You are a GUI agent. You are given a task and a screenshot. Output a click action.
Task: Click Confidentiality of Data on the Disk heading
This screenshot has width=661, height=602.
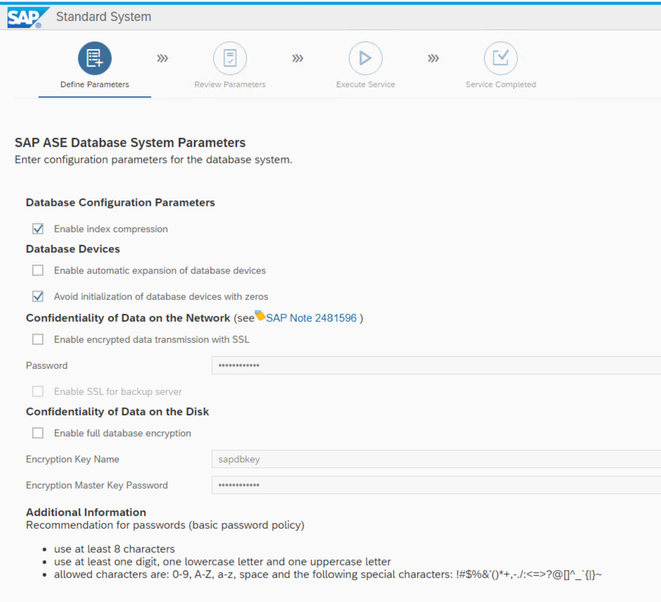point(117,411)
